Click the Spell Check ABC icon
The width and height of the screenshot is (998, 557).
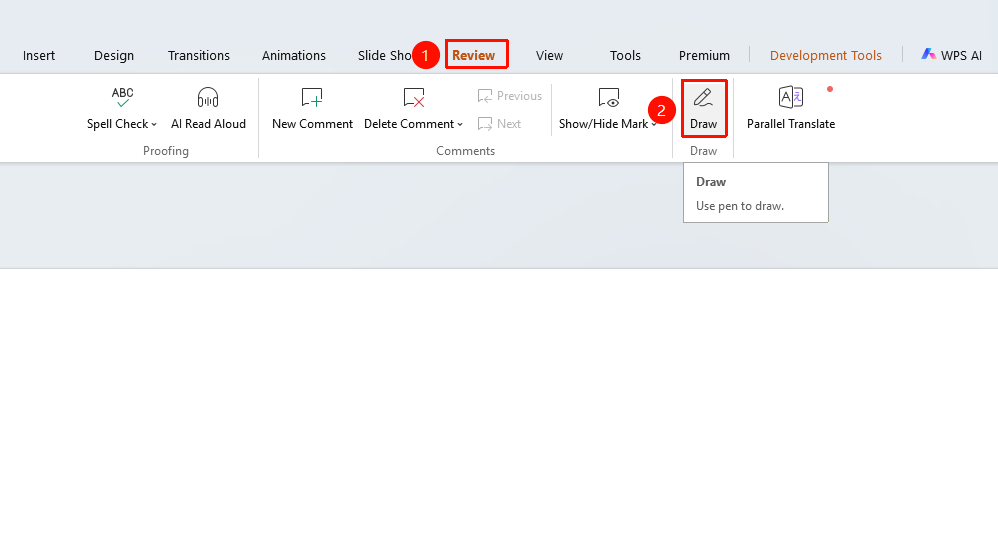tap(122, 97)
